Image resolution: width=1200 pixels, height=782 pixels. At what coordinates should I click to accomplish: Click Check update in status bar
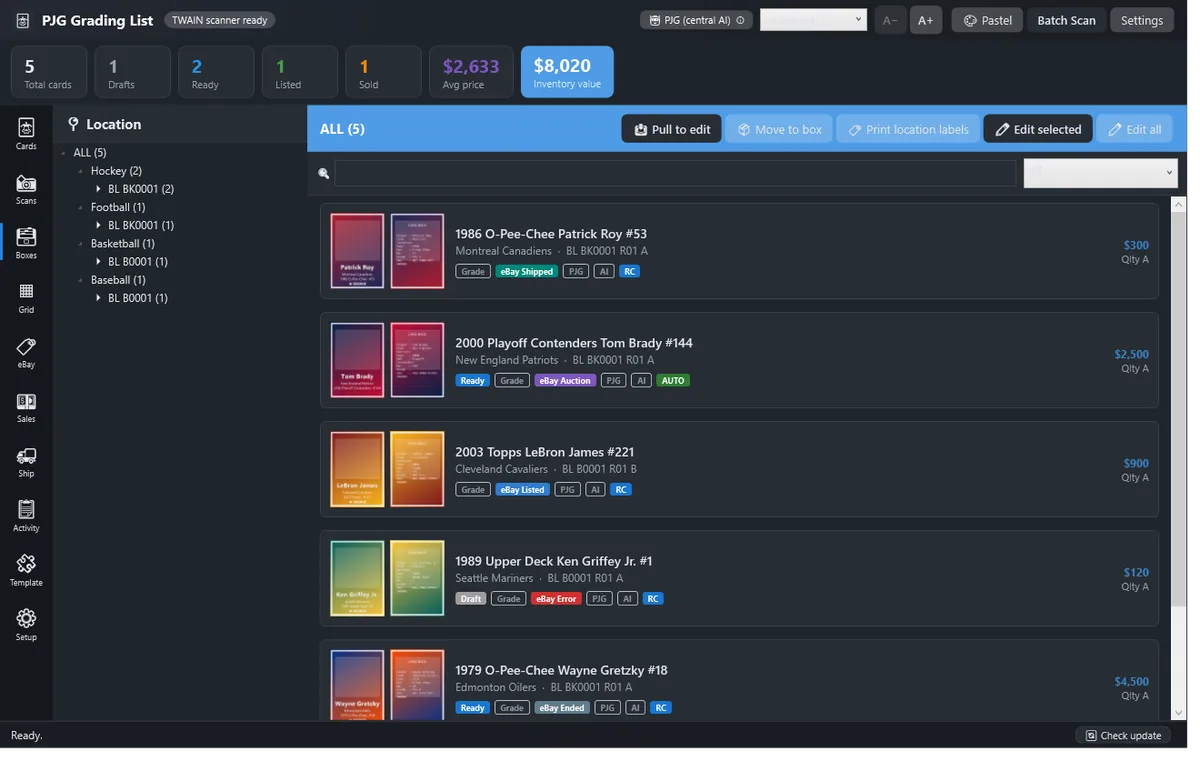point(1124,735)
